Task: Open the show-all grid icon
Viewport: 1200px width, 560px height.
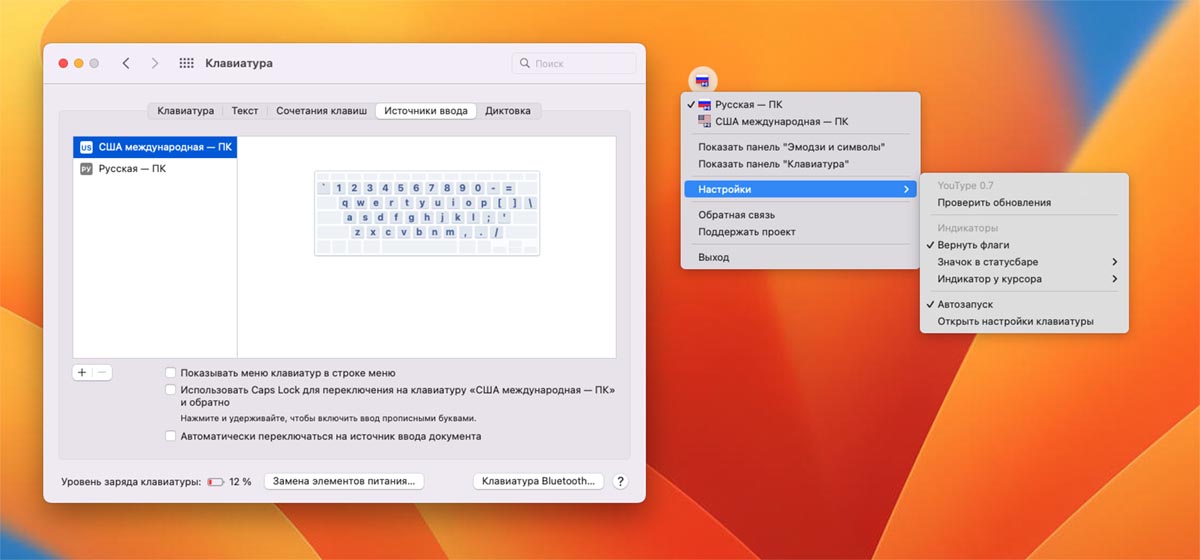Action: tap(186, 63)
